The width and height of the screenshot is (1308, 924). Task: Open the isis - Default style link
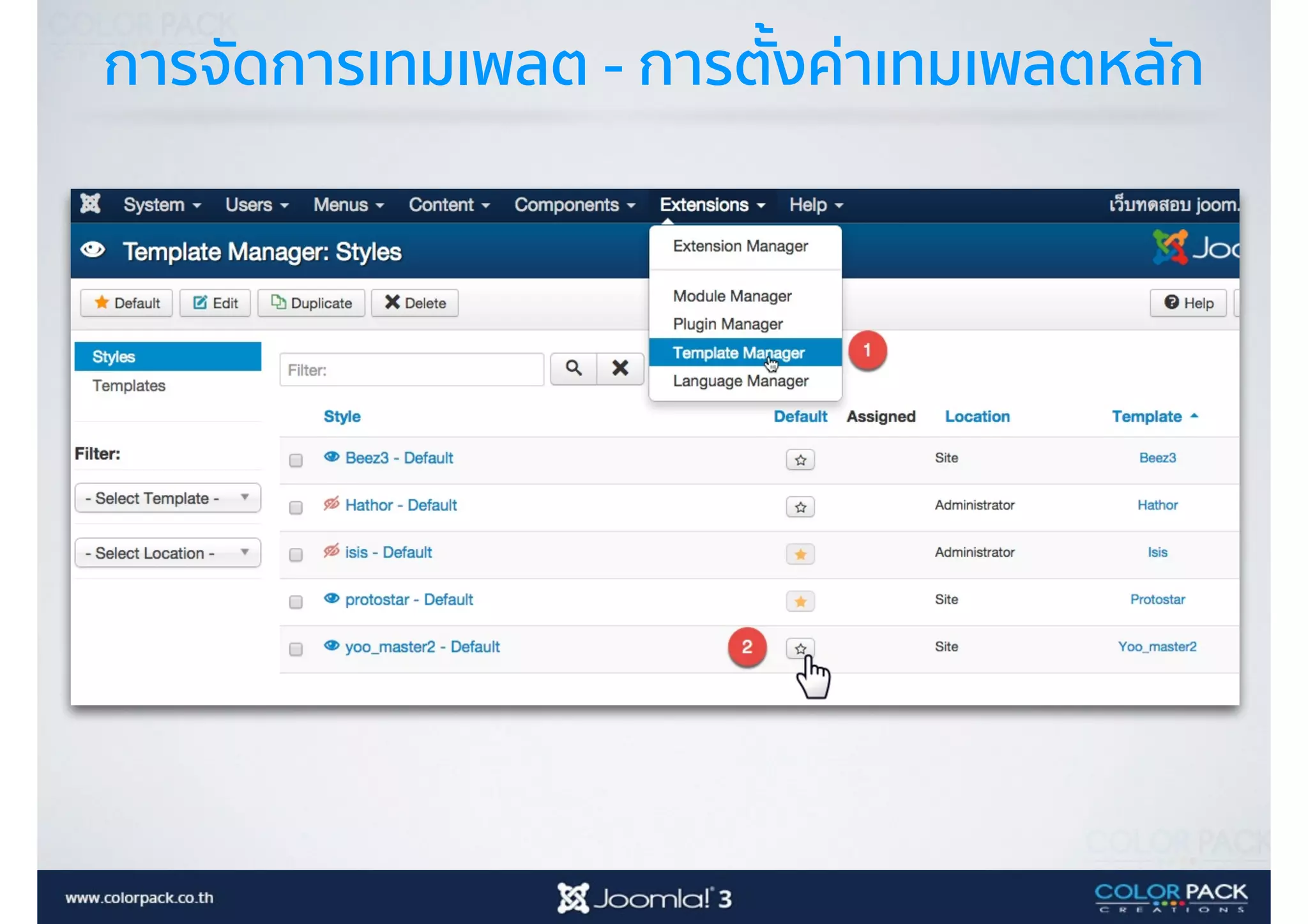click(x=388, y=552)
